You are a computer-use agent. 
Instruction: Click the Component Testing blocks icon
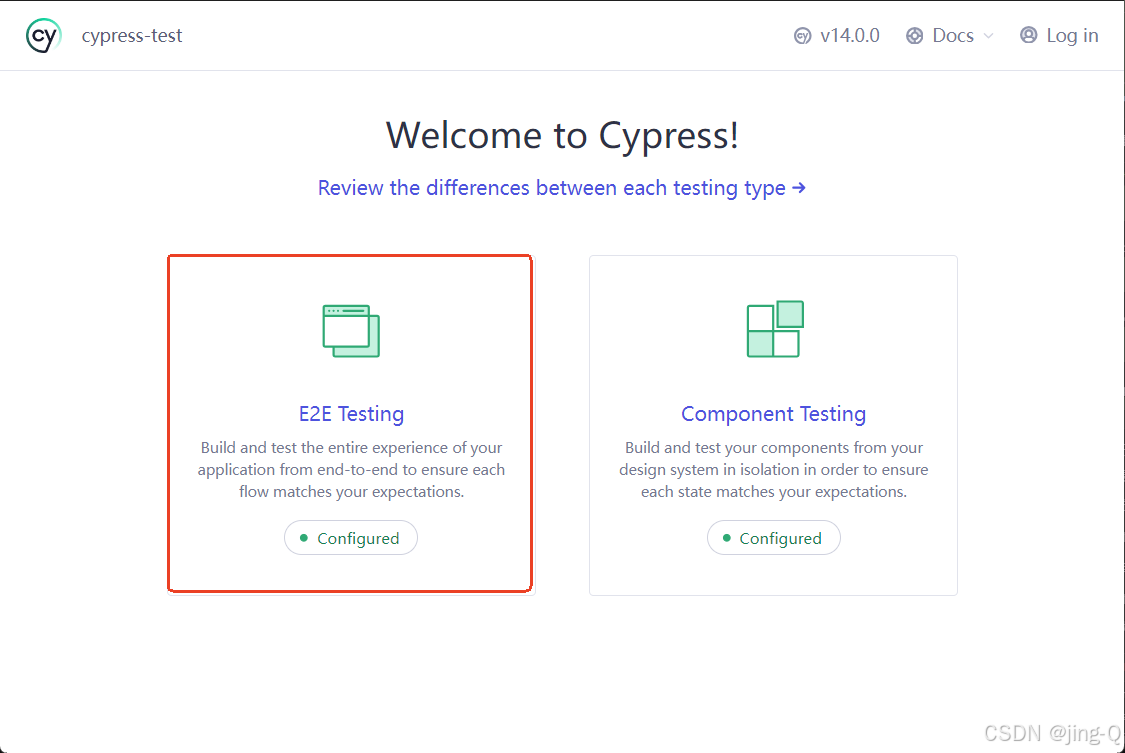[x=775, y=329]
